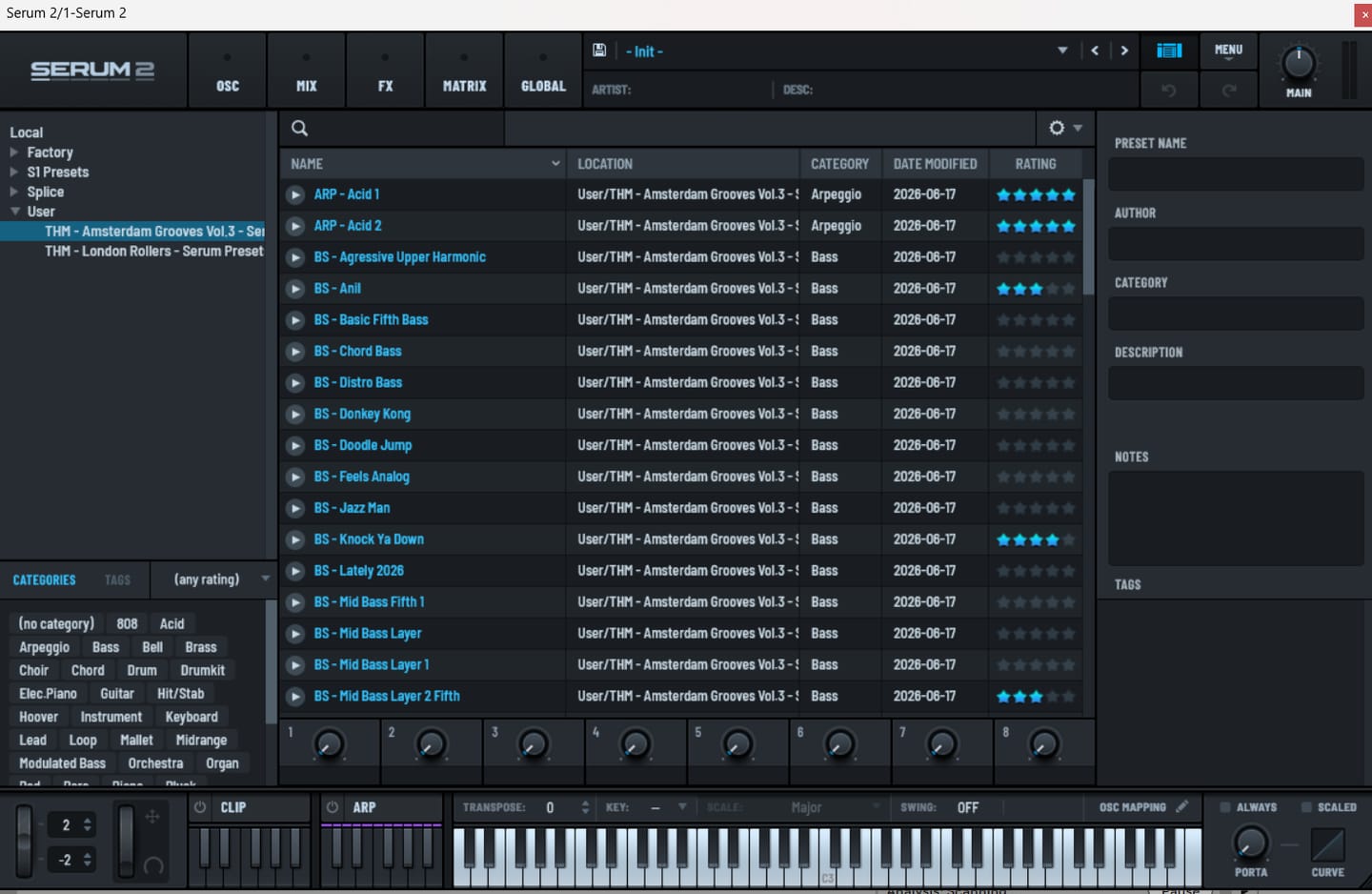The height and width of the screenshot is (894, 1372).
Task: Click the transpose stepper arrows
Action: [x=585, y=807]
